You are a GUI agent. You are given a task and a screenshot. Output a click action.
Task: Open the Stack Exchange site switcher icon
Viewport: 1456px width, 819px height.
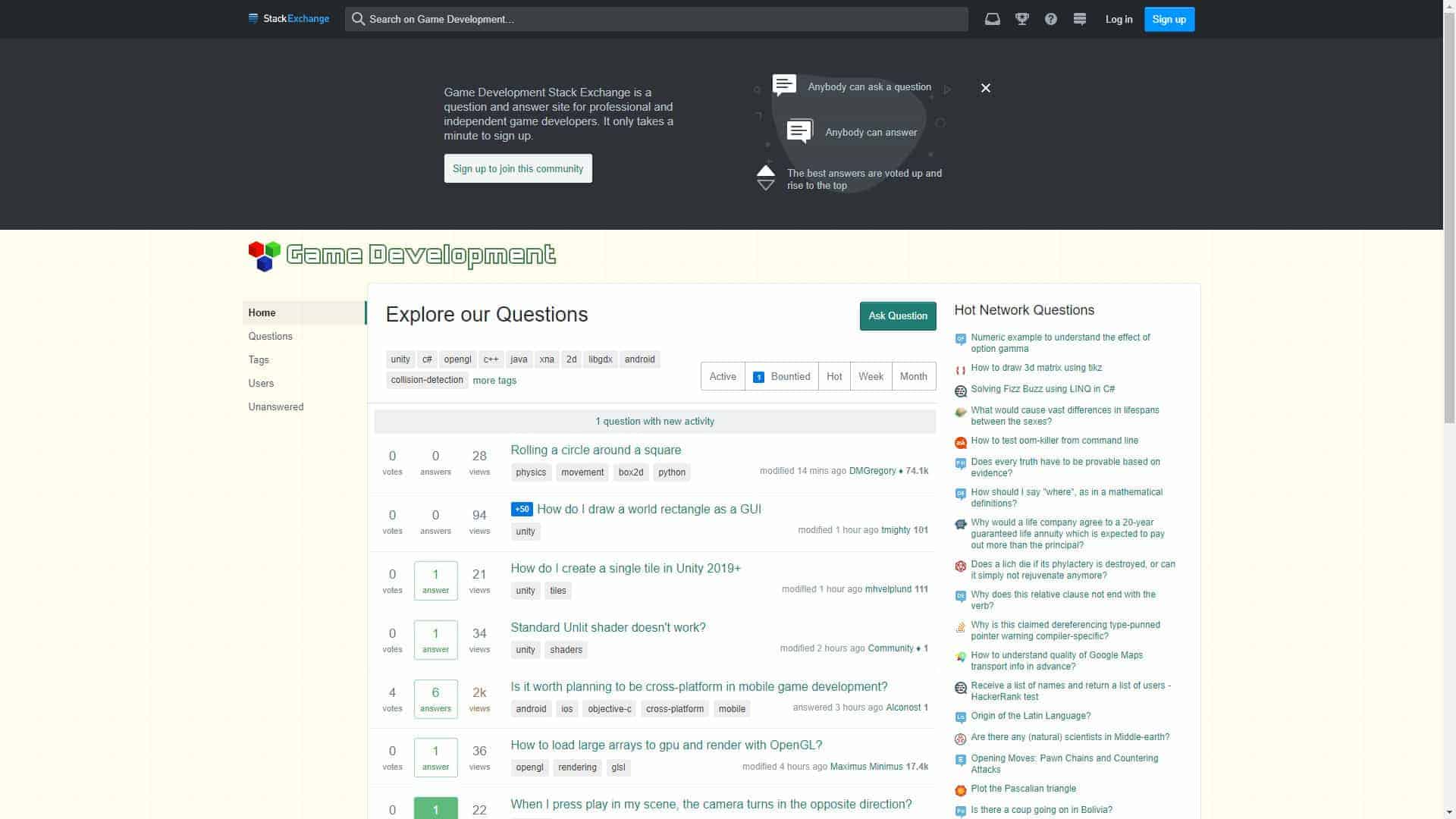click(1079, 19)
